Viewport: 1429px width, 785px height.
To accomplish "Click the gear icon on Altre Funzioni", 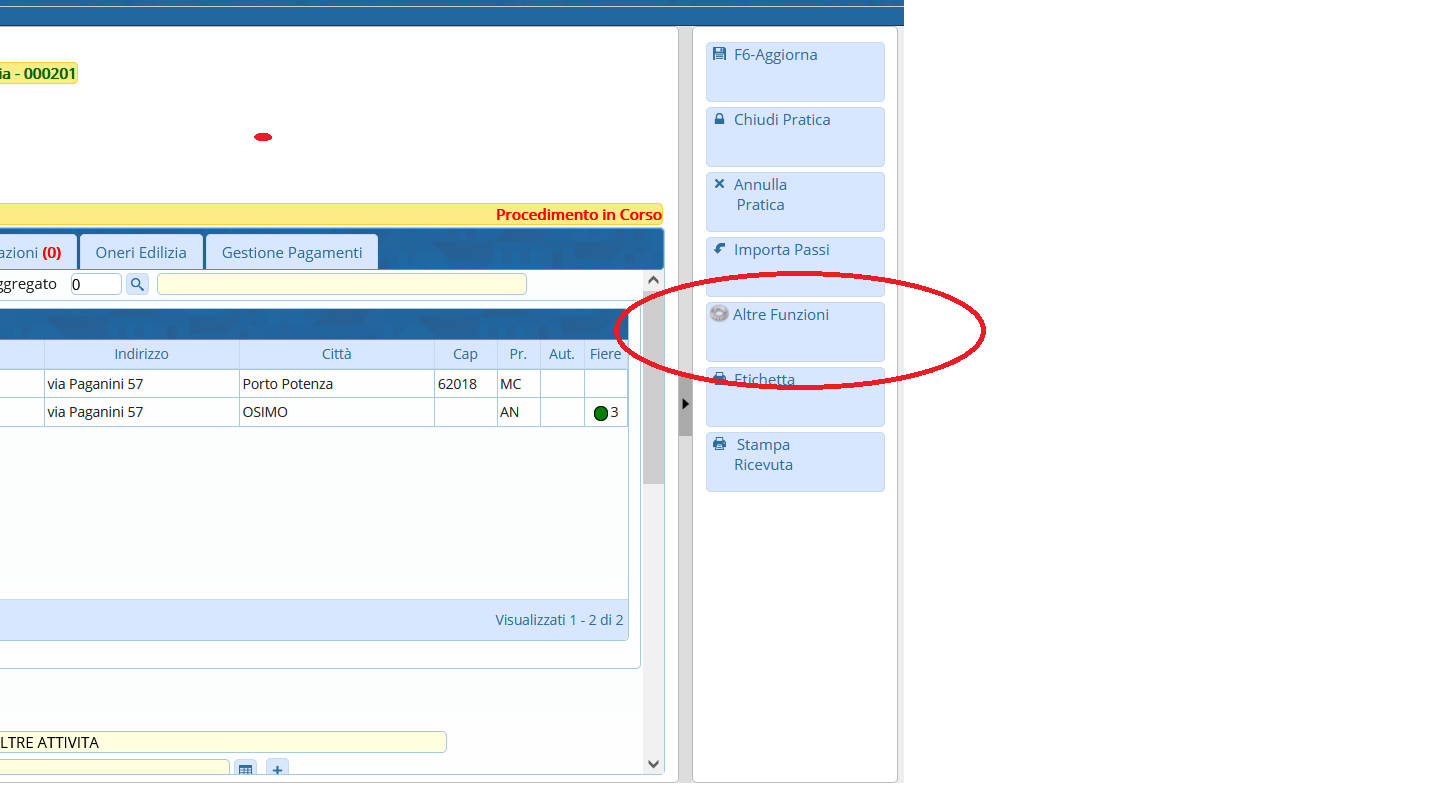I will coord(718,314).
